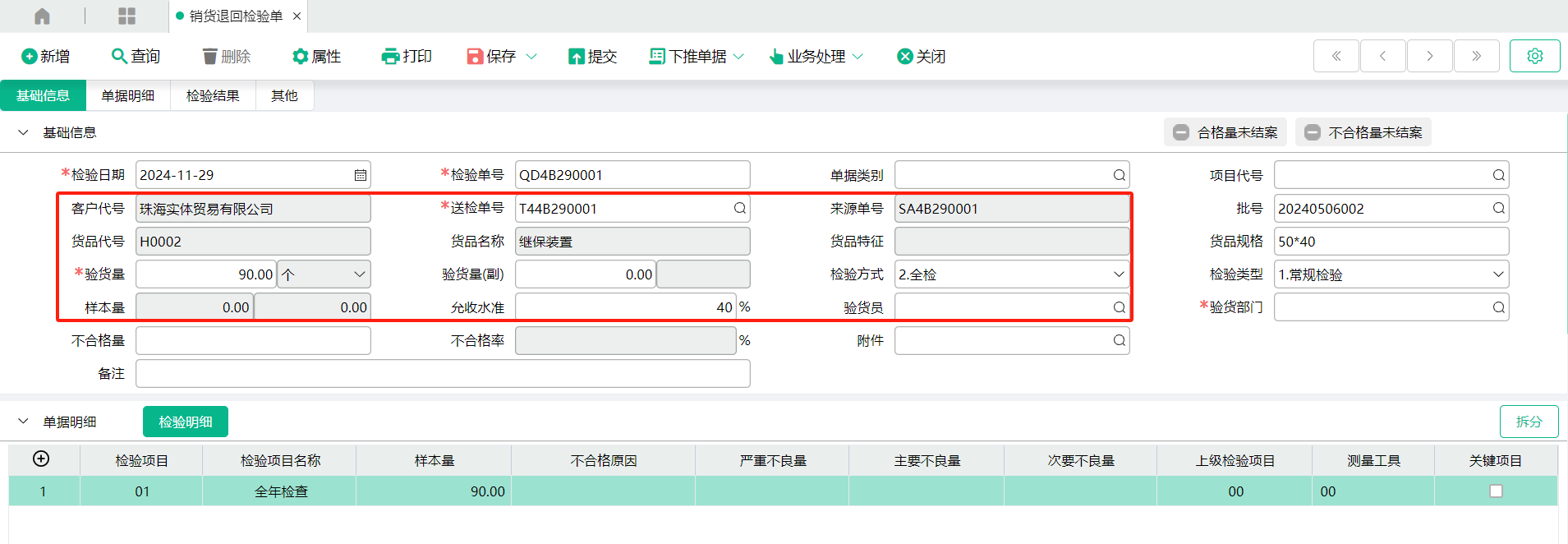This screenshot has height=544, width=1568.
Task: Click the 保存 save button
Action: pyautogui.click(x=491, y=56)
